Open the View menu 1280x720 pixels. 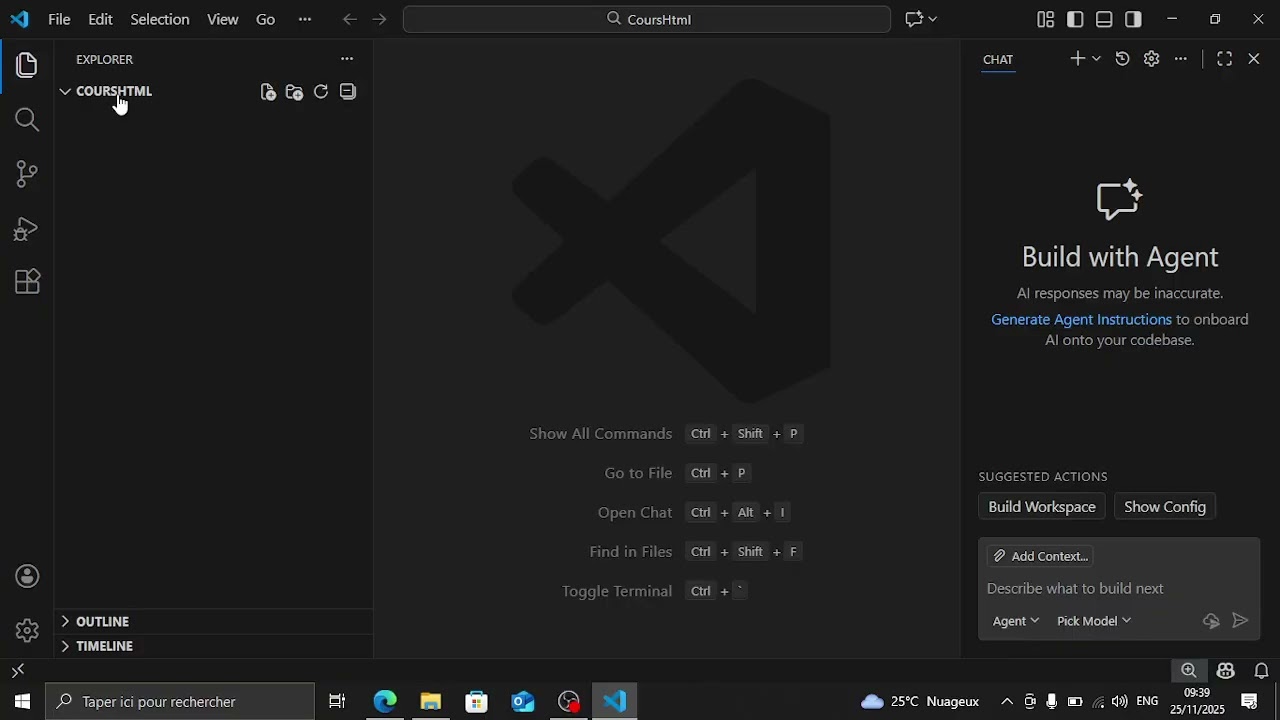click(223, 19)
